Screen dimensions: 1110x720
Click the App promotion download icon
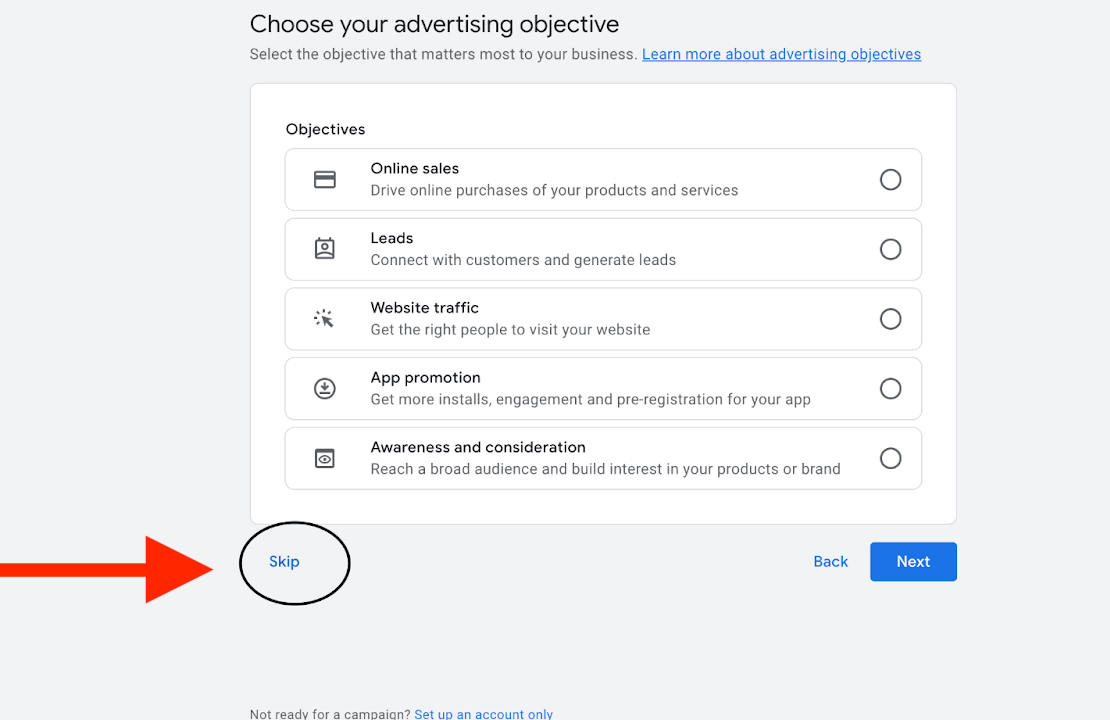325,389
